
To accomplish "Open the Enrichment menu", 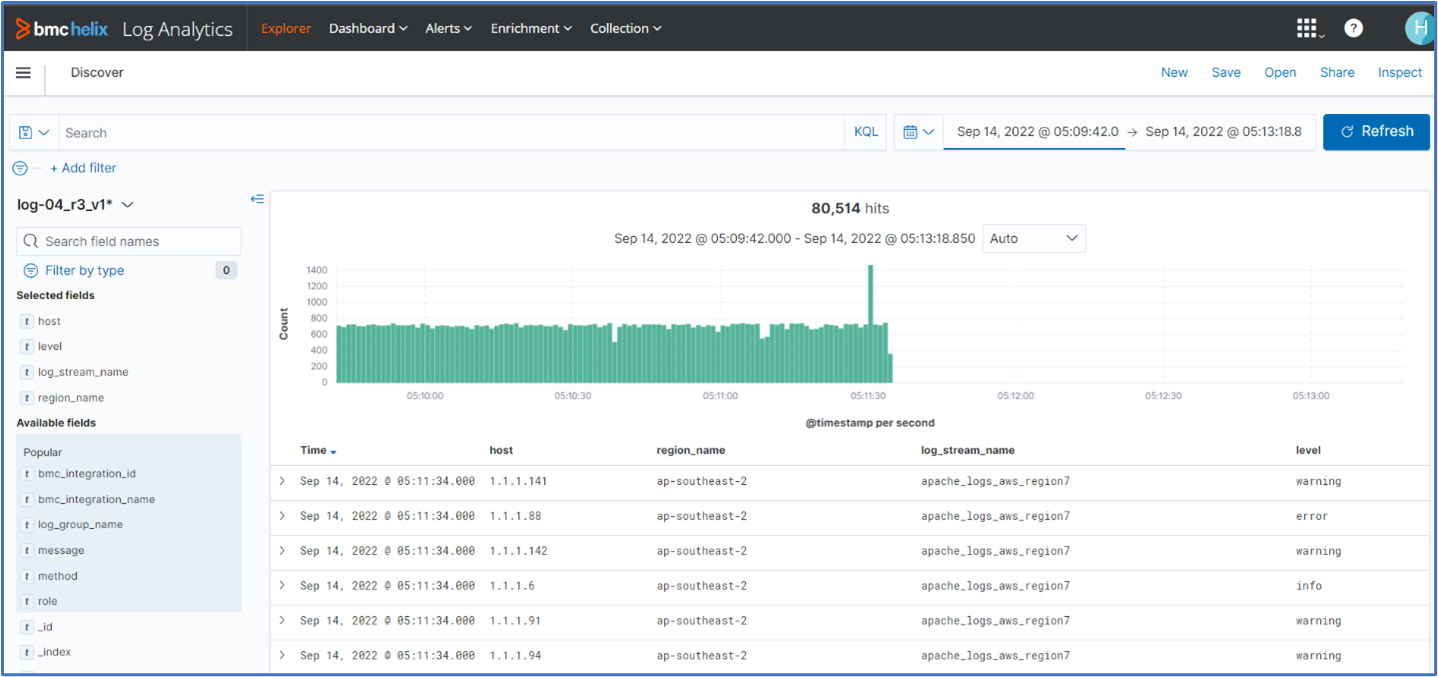I will click(531, 28).
